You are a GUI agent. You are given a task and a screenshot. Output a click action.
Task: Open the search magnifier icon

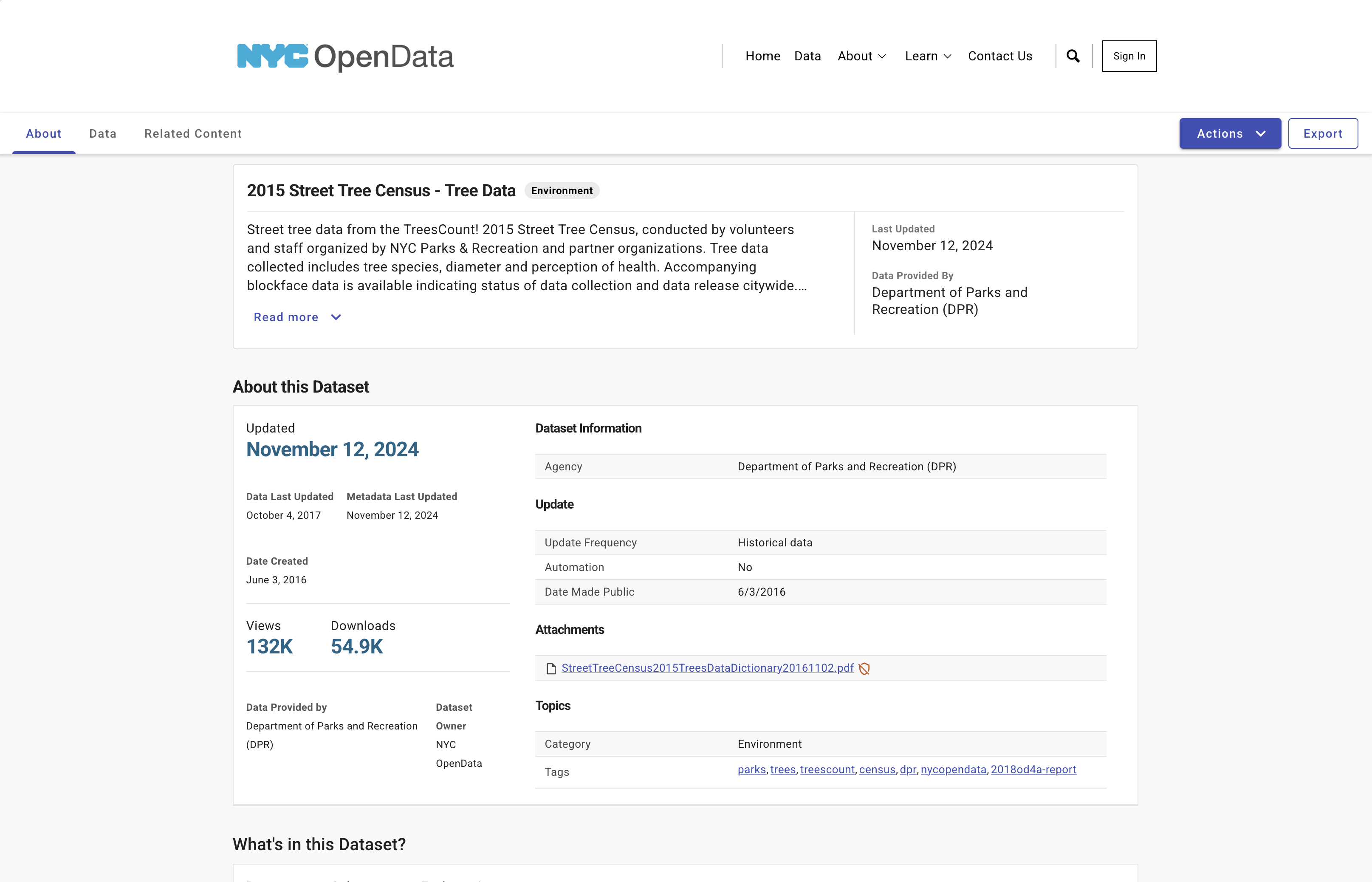point(1073,56)
